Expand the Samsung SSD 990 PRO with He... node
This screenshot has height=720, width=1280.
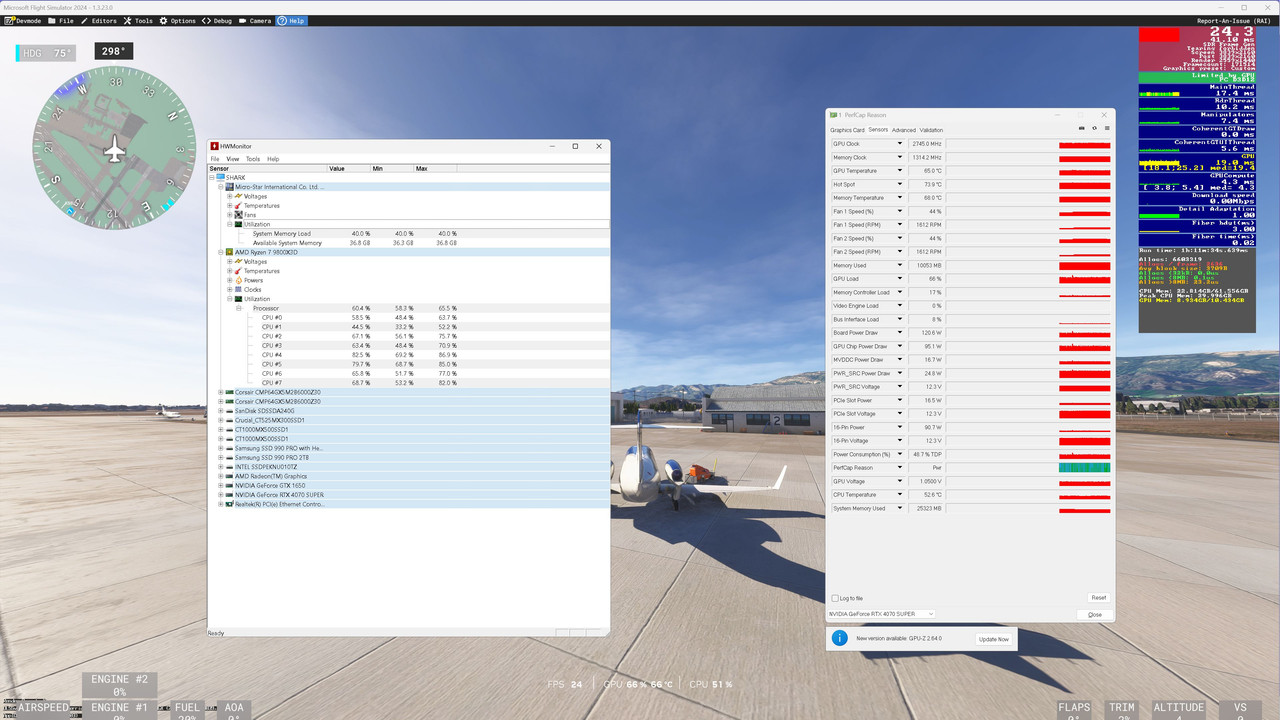pos(220,448)
